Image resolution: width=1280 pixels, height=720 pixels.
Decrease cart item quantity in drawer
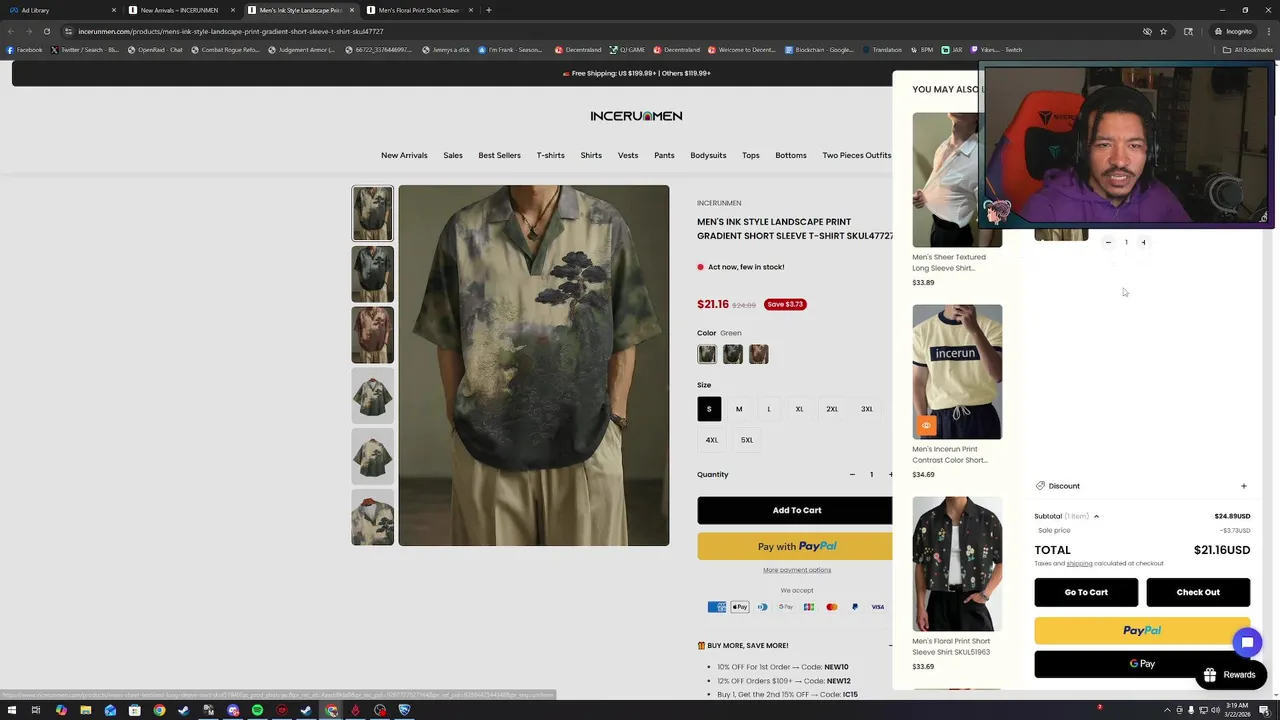1108,242
